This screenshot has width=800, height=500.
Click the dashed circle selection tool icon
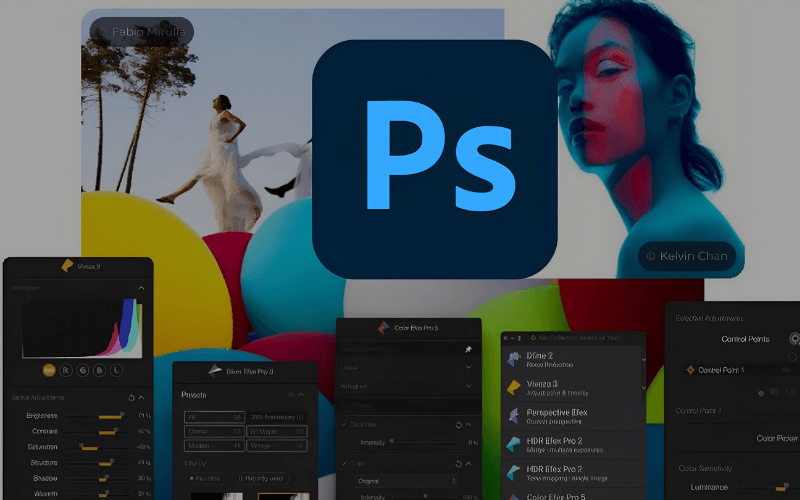pyautogui.click(x=792, y=356)
